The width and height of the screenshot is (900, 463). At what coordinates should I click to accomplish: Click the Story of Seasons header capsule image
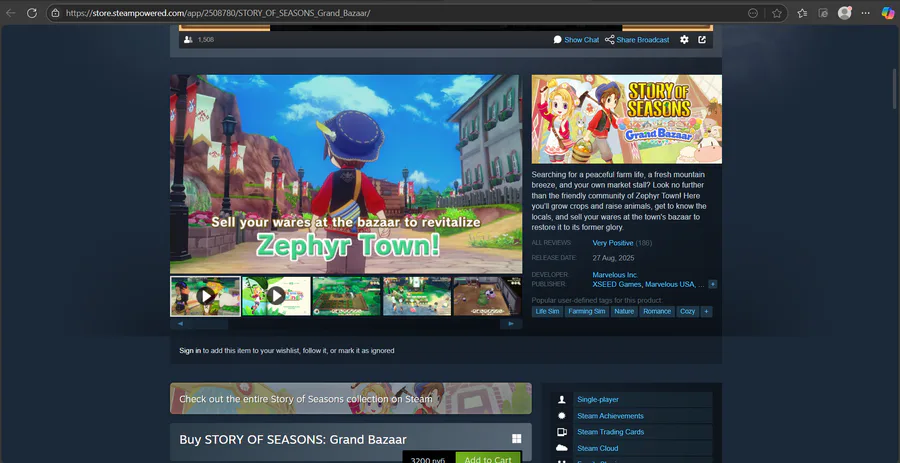(626, 119)
